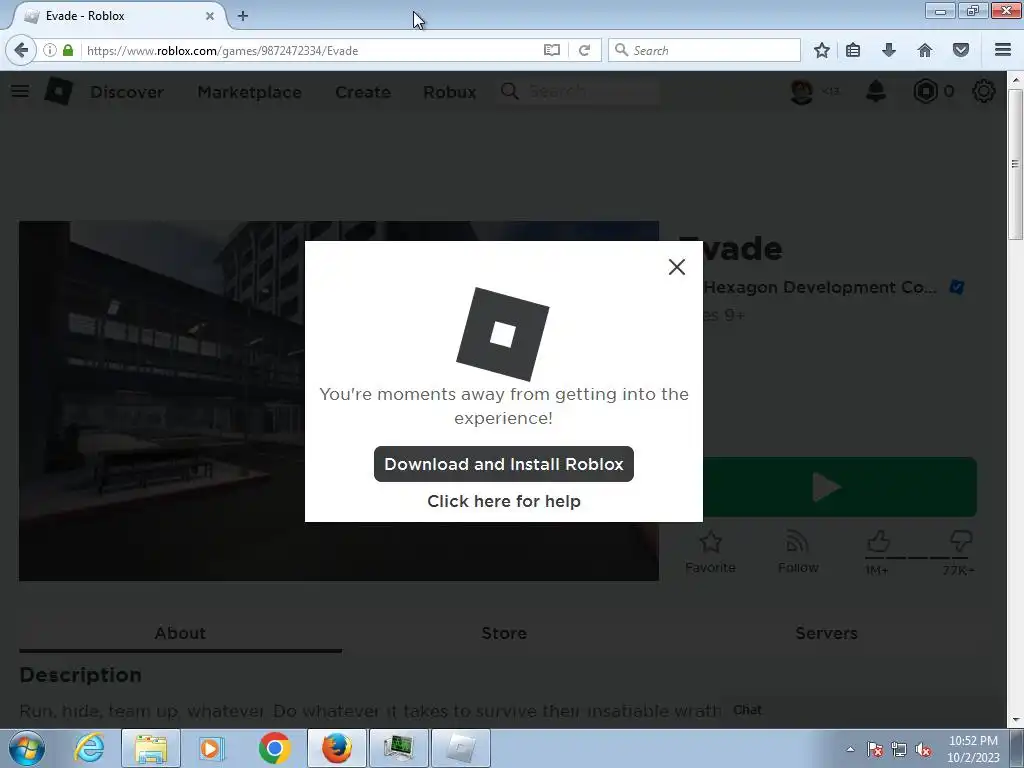1024x768 pixels.
Task: Go to the Firefox home icon
Action: coord(925,50)
